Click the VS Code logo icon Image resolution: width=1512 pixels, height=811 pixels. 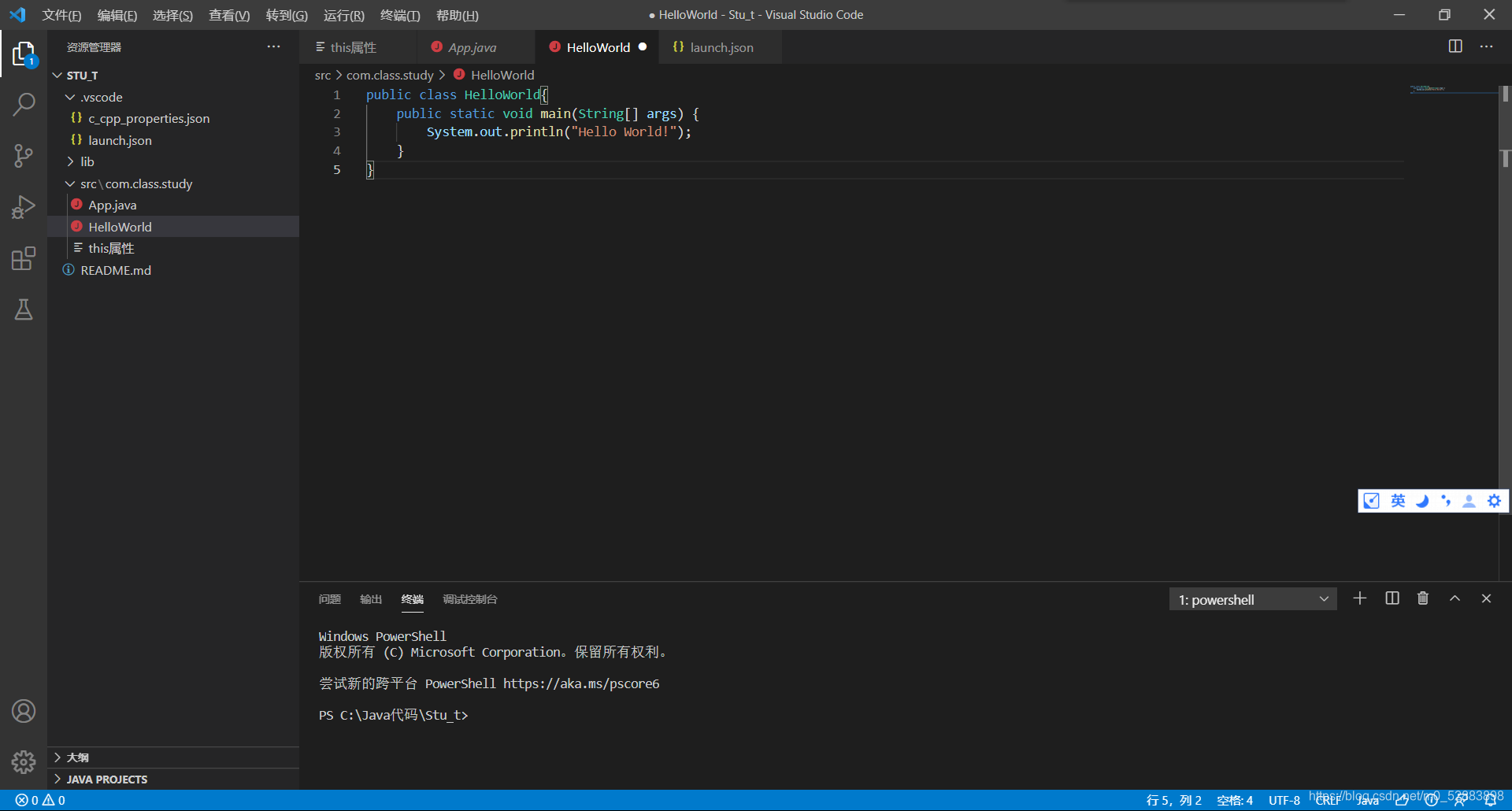pos(17,15)
